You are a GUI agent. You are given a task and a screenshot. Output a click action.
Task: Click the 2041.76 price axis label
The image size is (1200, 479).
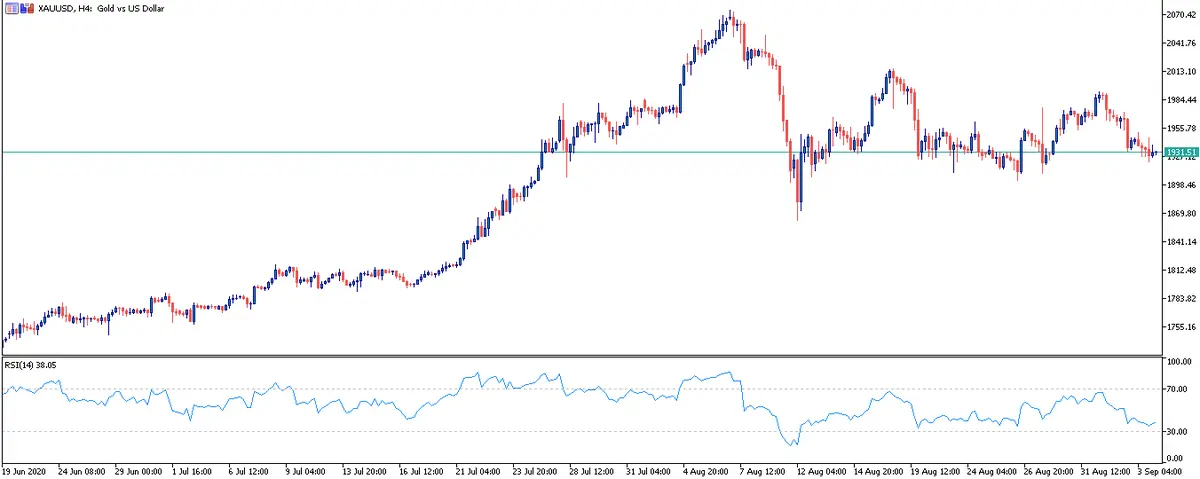click(1181, 43)
